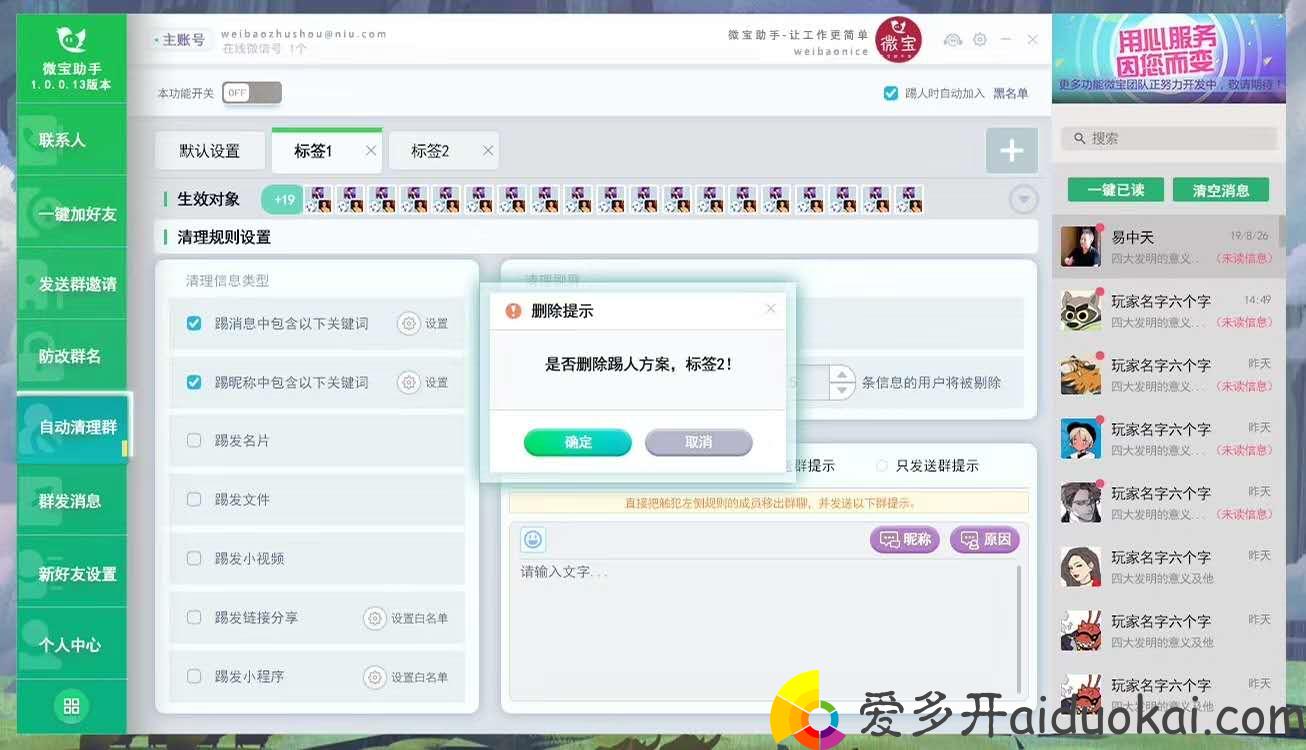Close the 标签1 tab with its X
Viewport: 1306px width, 750px height.
pyautogui.click(x=371, y=151)
